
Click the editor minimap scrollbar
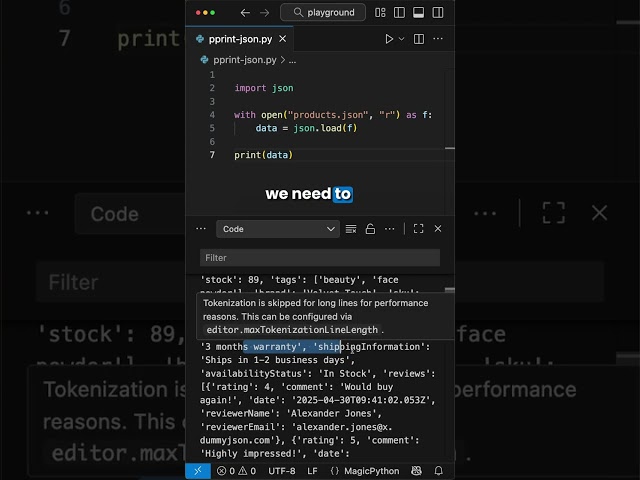tap(449, 149)
